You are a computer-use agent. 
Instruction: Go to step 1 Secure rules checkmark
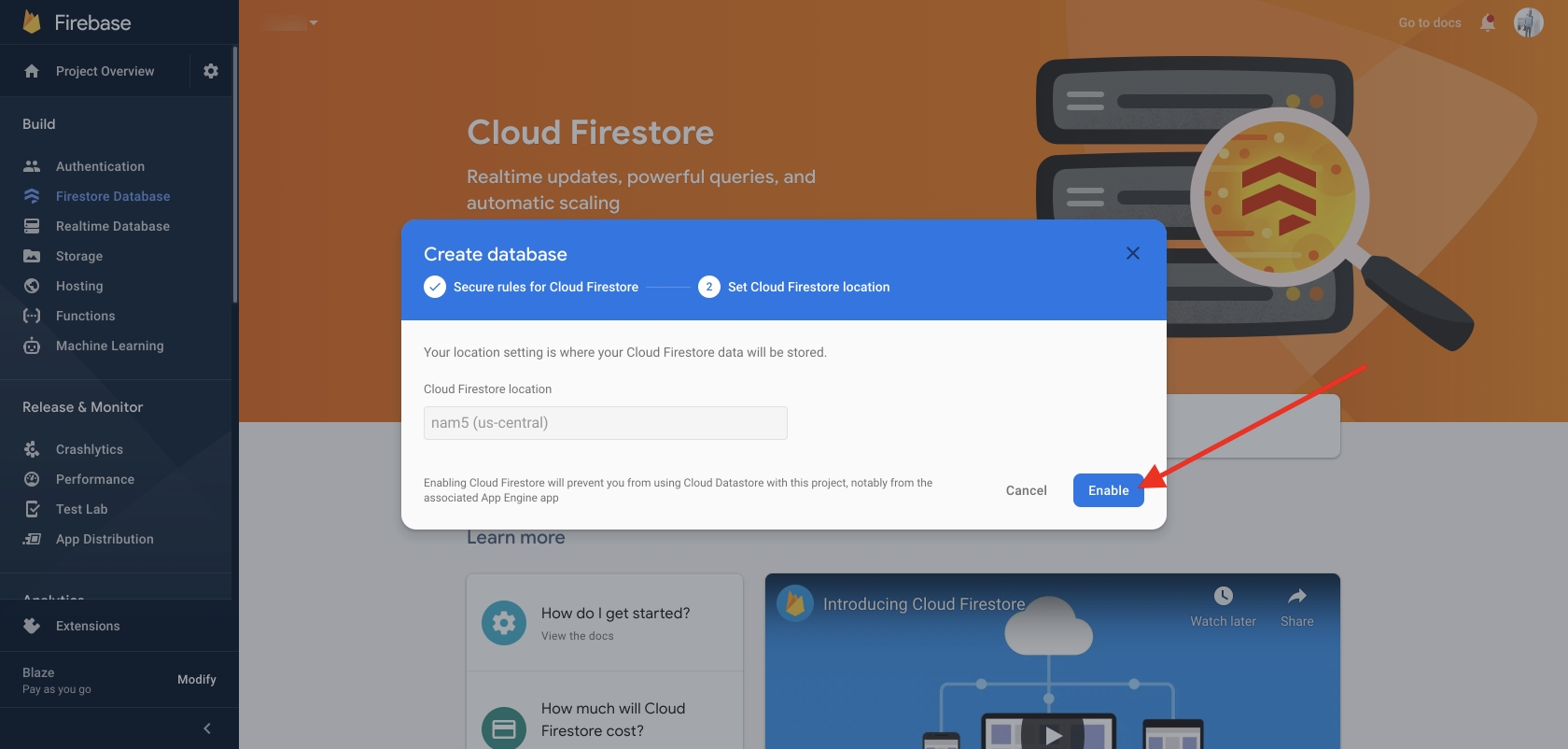click(435, 287)
